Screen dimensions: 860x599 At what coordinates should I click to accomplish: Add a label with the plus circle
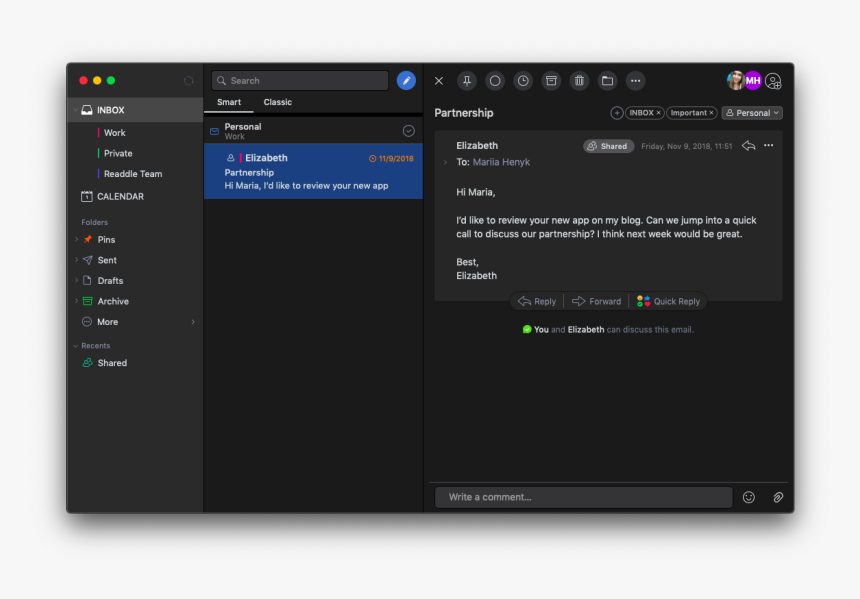(x=616, y=113)
